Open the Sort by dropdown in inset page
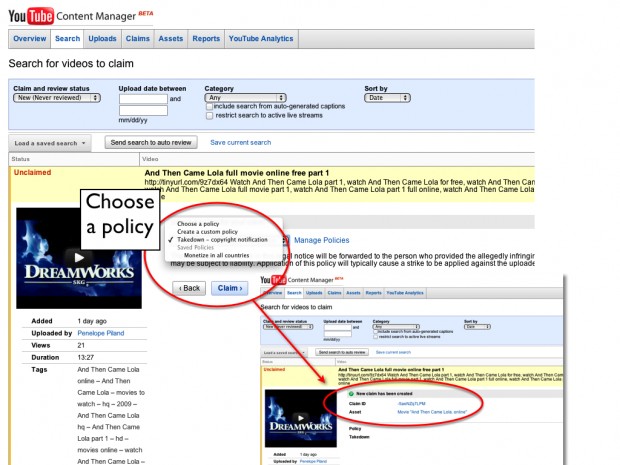This screenshot has width=620, height=465. [x=477, y=327]
